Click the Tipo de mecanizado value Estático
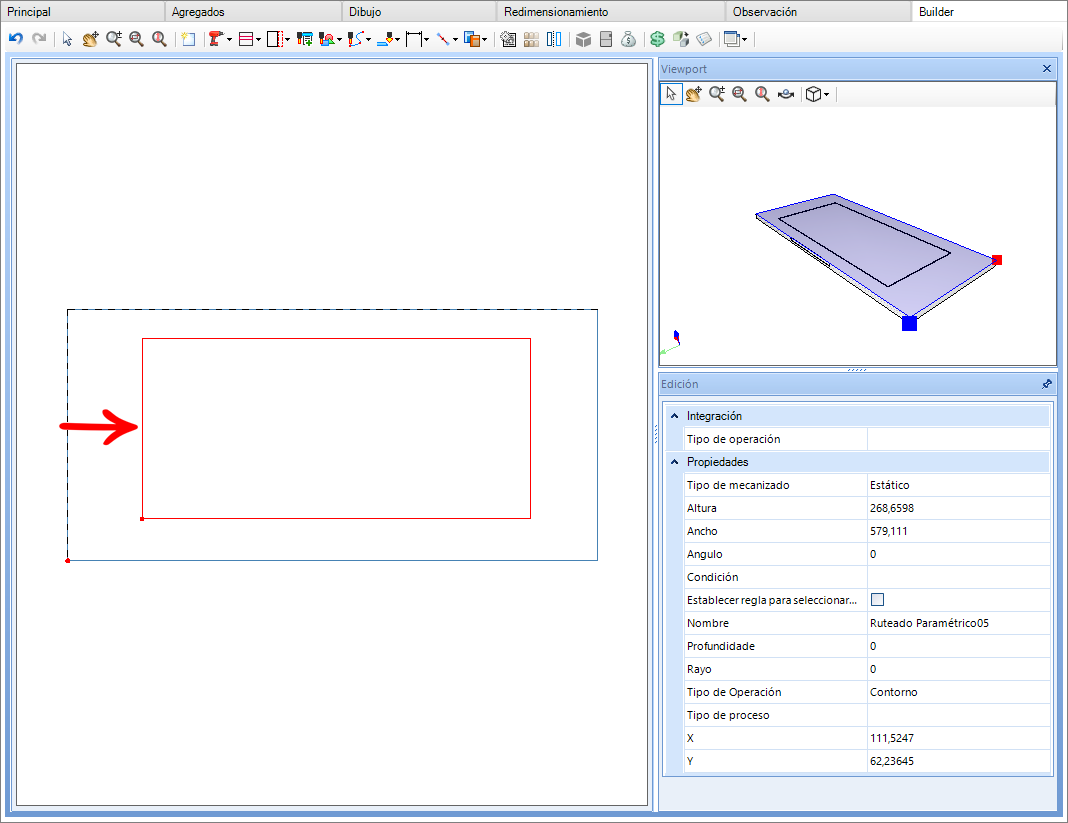Screen dimensions: 1068x823 958,485
